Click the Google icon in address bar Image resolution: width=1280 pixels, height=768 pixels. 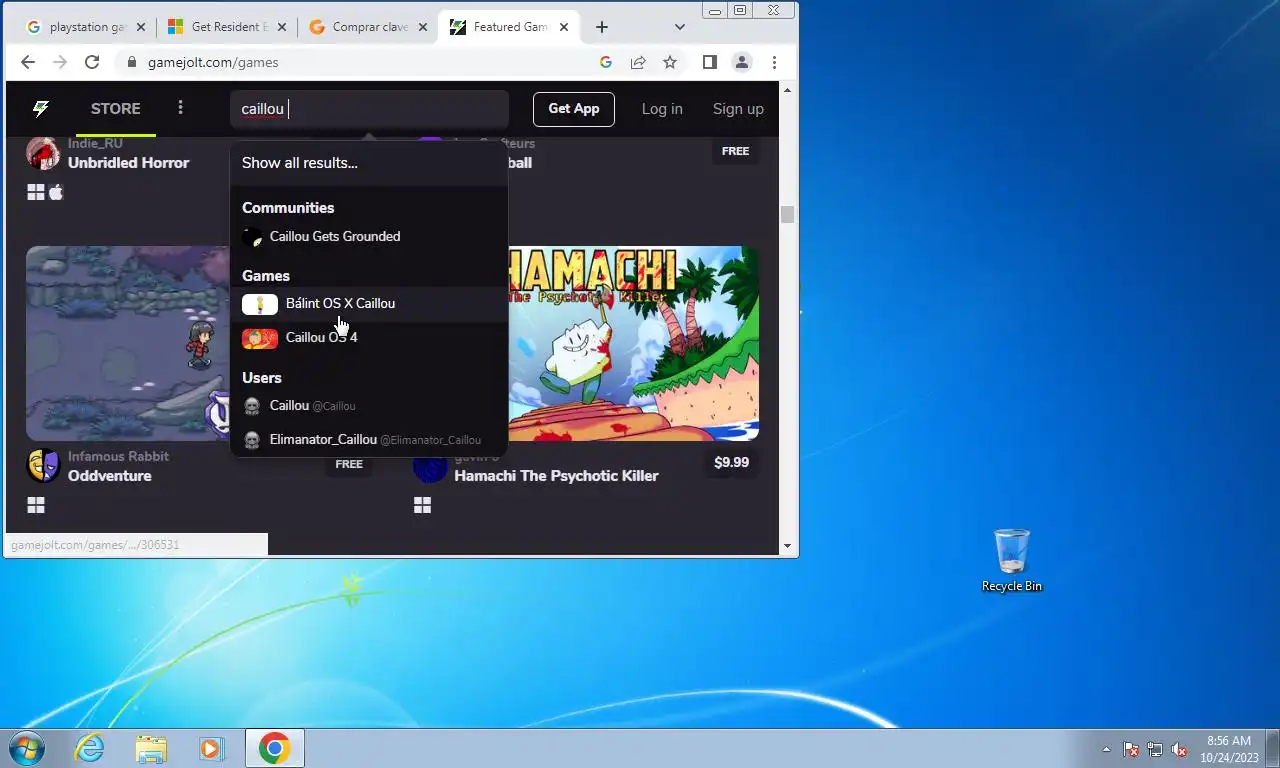(x=605, y=62)
